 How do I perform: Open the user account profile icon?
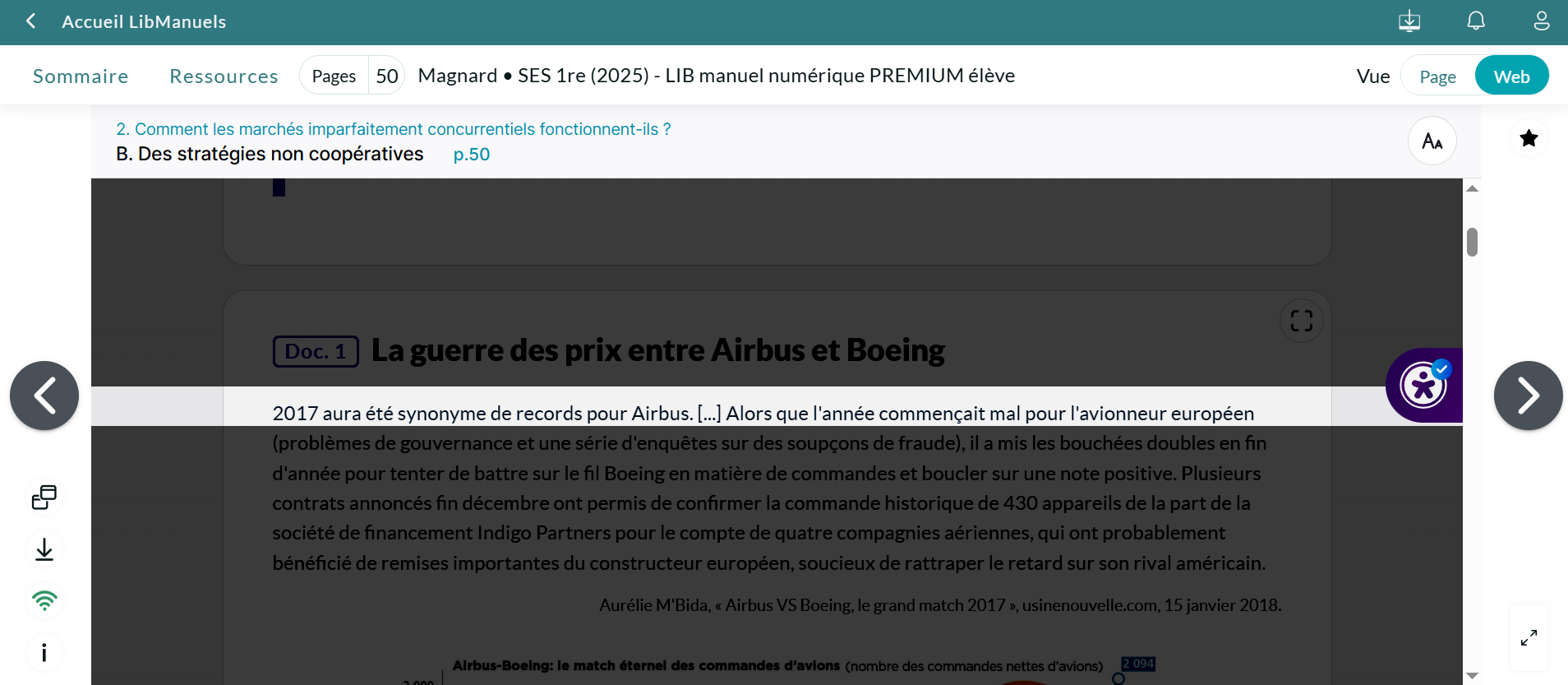pyautogui.click(x=1542, y=21)
